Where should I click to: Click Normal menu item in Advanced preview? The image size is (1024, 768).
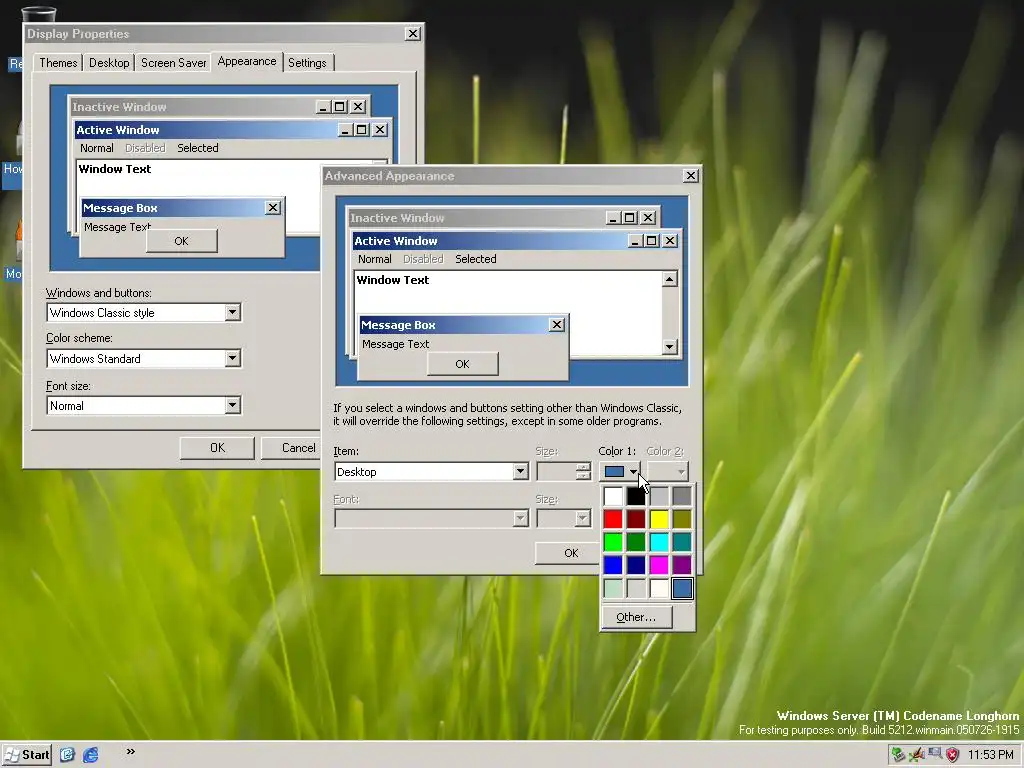click(x=375, y=259)
